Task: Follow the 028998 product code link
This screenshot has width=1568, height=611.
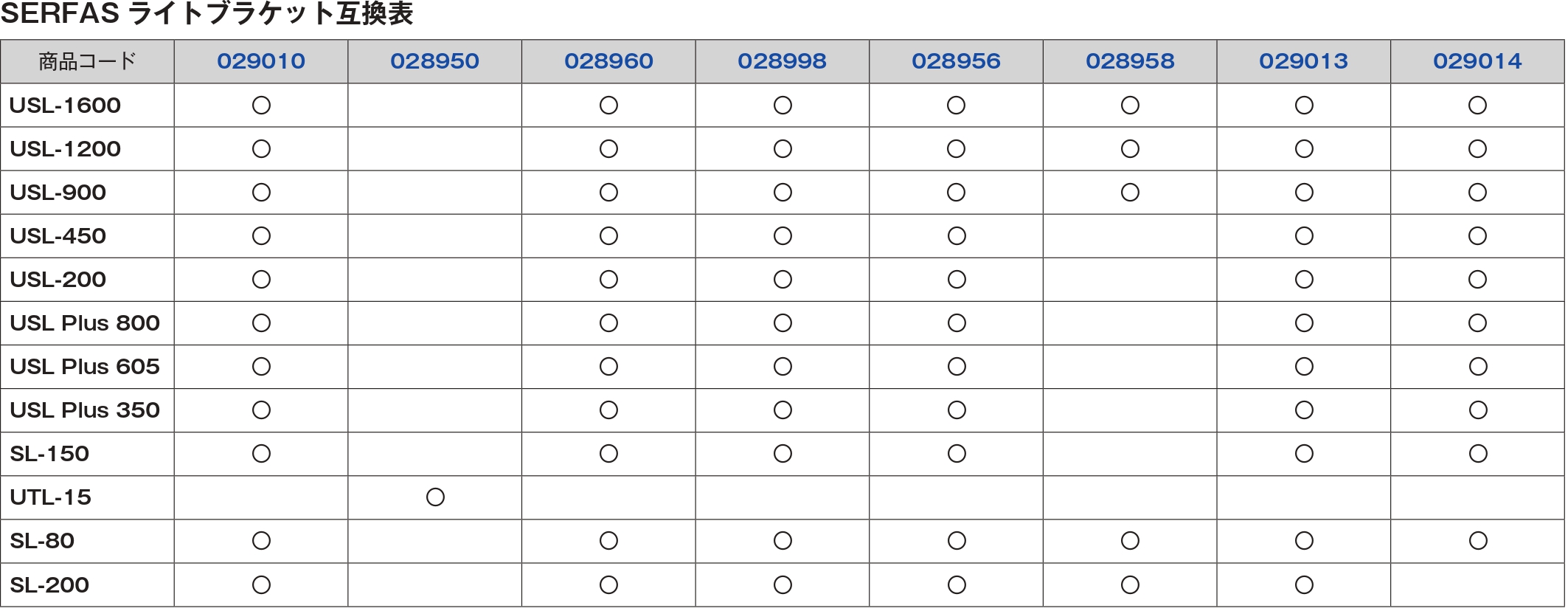Action: pos(782,61)
